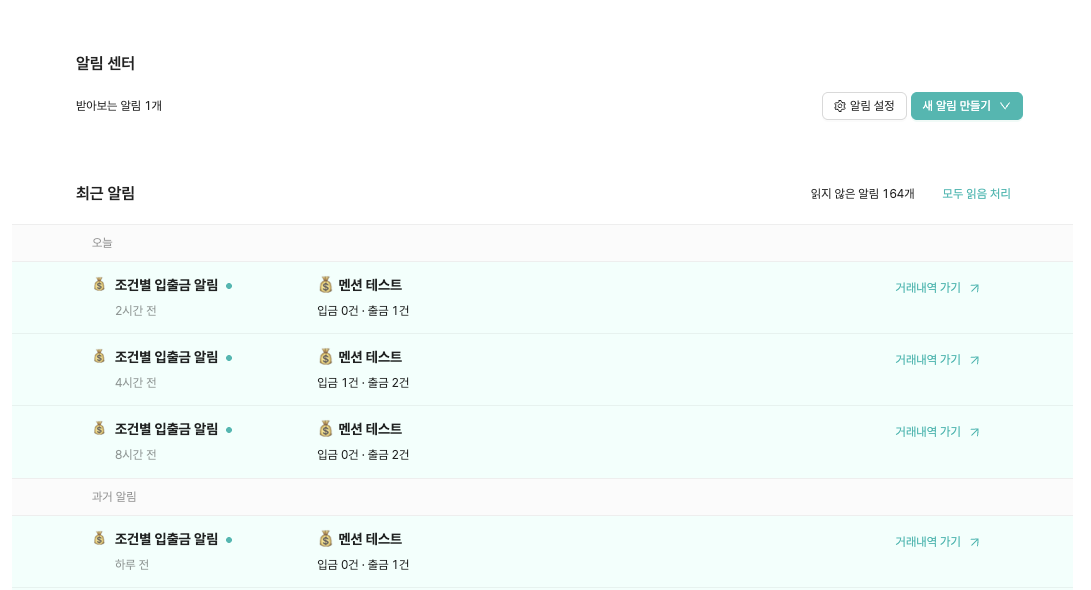Click the money bag icon of 하루 전 alert

pos(99,538)
